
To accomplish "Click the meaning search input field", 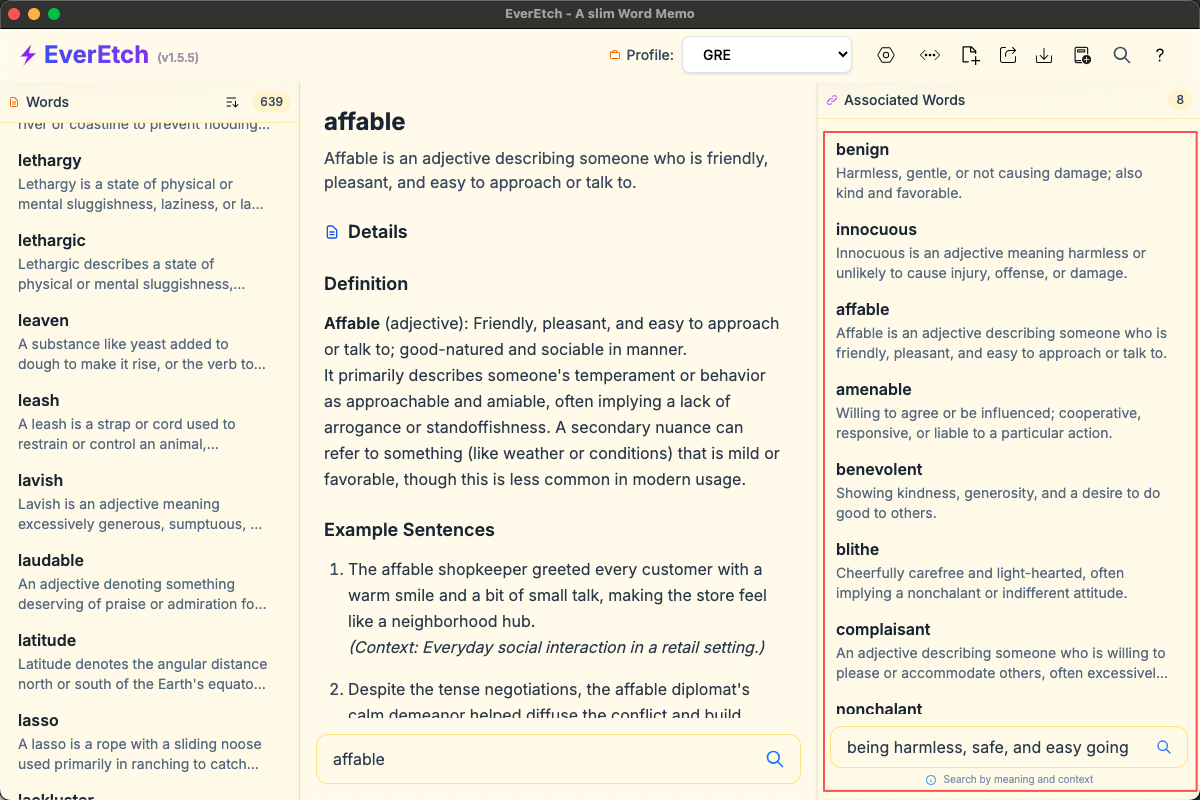I will pyautogui.click(x=990, y=747).
